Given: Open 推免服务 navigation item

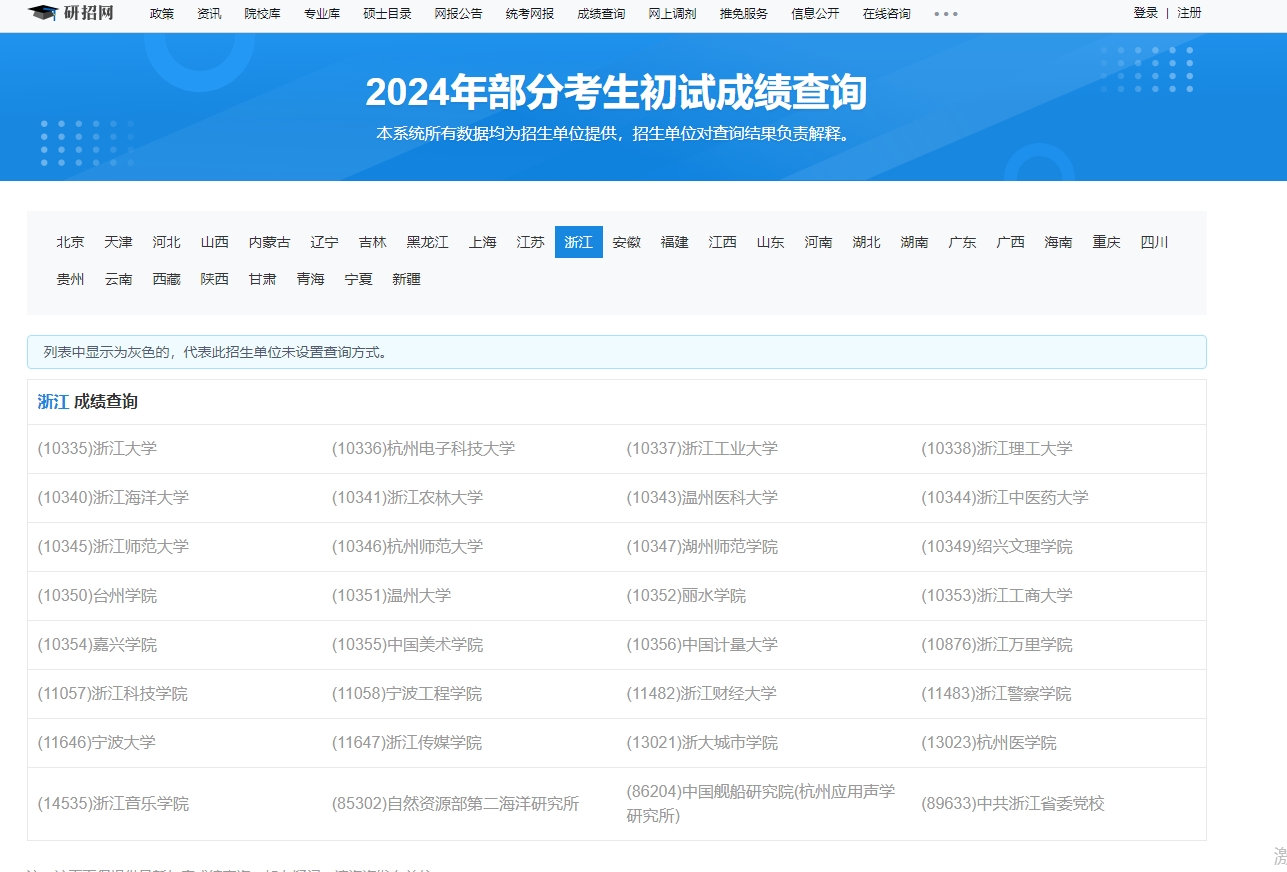Looking at the screenshot, I should pyautogui.click(x=744, y=14).
